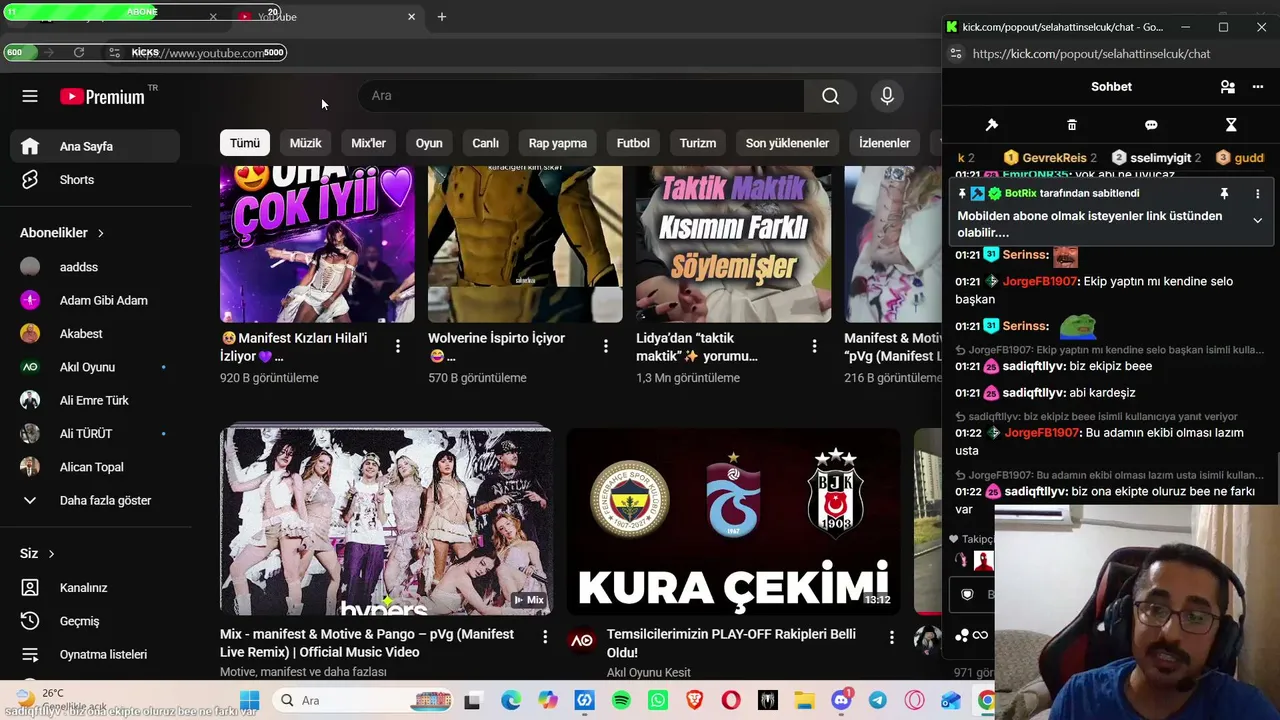The width and height of the screenshot is (1280, 720).
Task: Open viewer list icon in Kick chat header
Action: pyautogui.click(x=1228, y=87)
